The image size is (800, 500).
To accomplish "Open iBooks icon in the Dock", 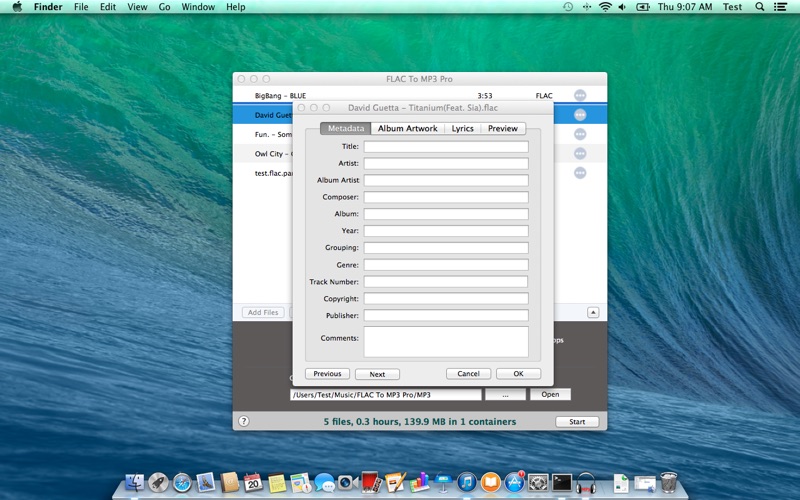I will pyautogui.click(x=490, y=482).
